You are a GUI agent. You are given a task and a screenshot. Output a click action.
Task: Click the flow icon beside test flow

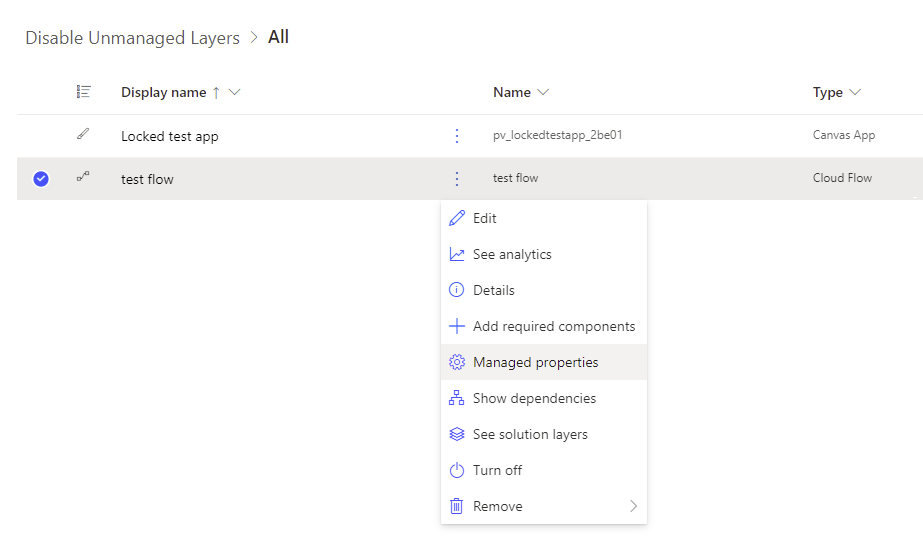[x=83, y=176]
